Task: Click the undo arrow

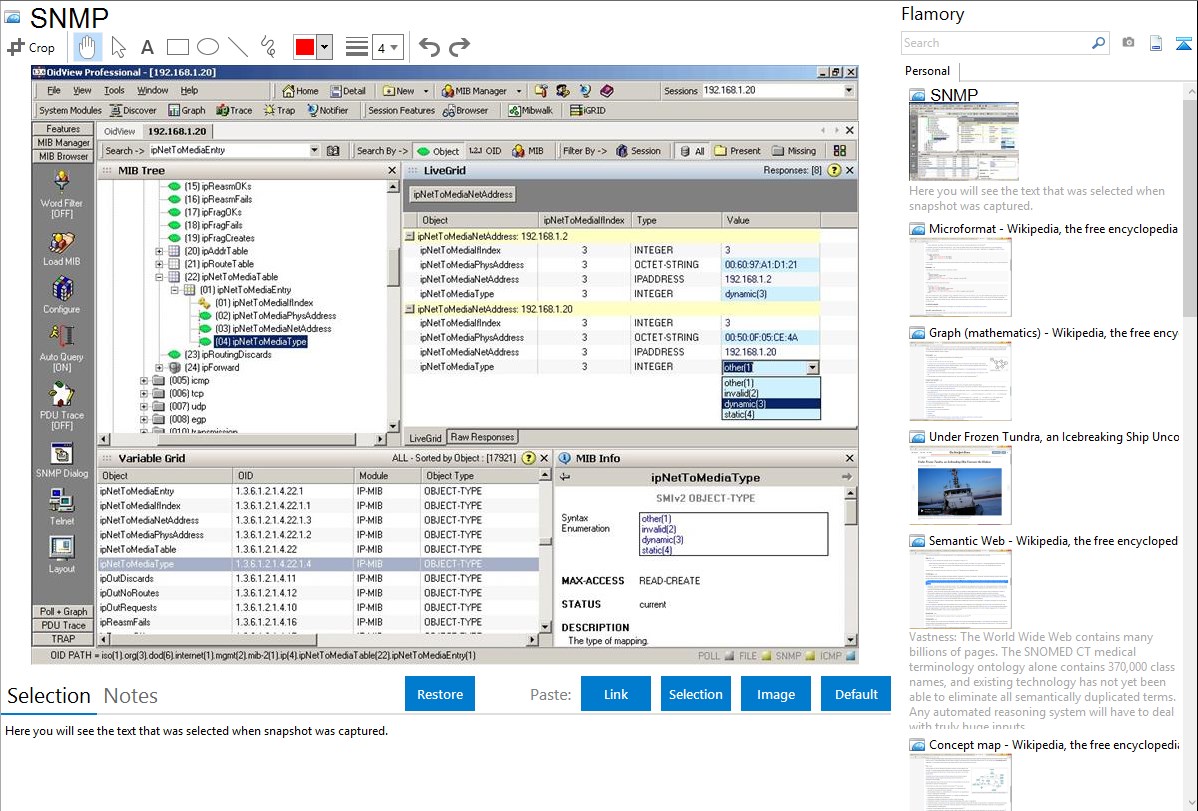Action: coord(429,47)
